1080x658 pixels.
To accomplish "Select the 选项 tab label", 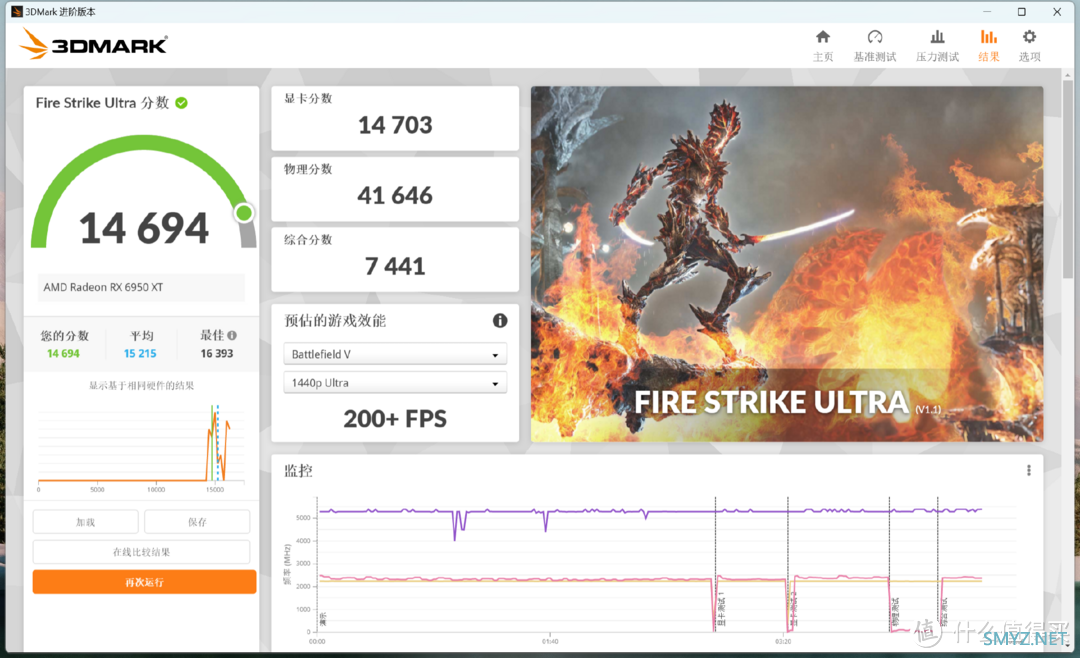I will pyautogui.click(x=1030, y=56).
